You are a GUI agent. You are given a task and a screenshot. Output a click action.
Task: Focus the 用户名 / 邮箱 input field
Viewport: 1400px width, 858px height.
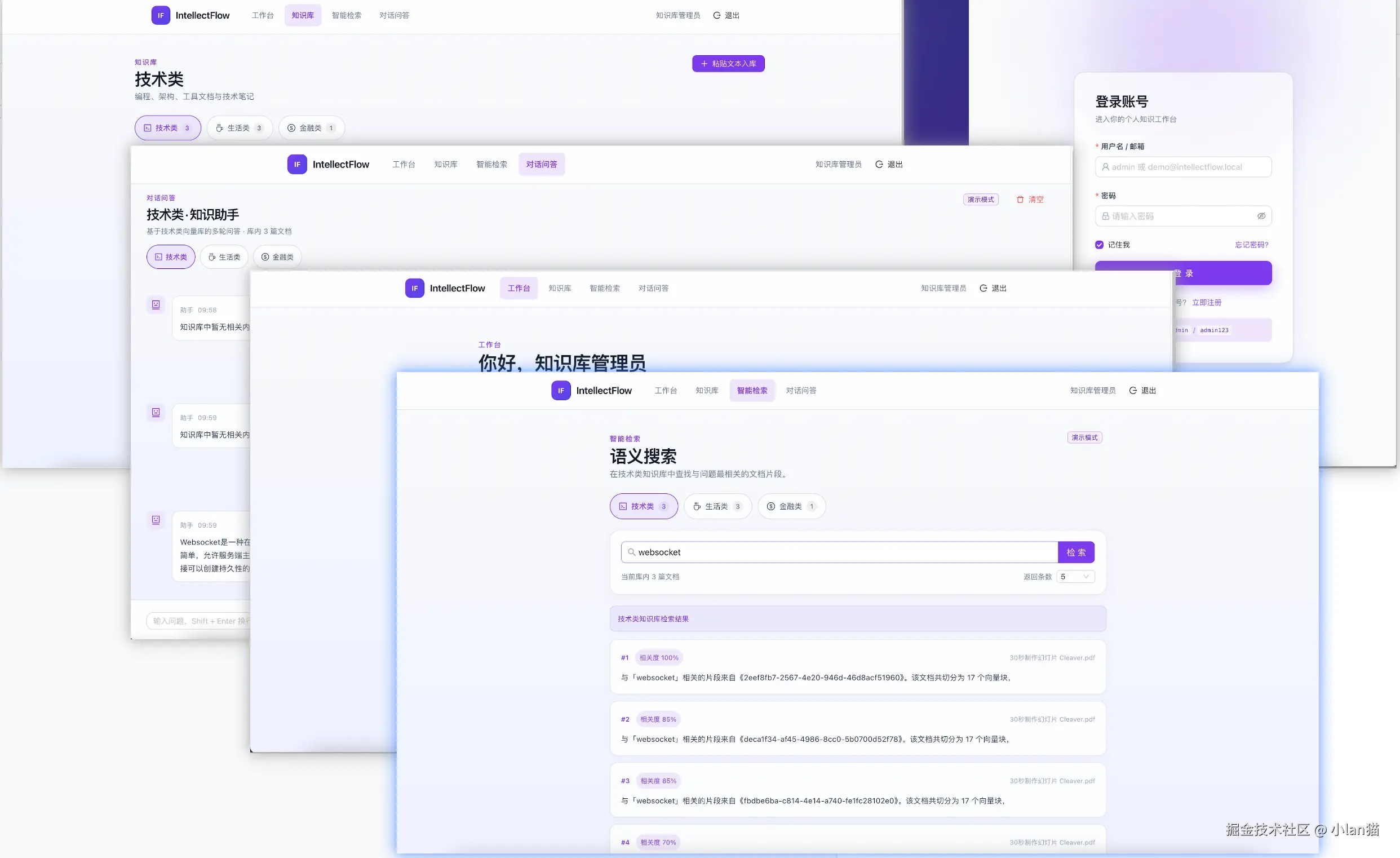(1184, 167)
